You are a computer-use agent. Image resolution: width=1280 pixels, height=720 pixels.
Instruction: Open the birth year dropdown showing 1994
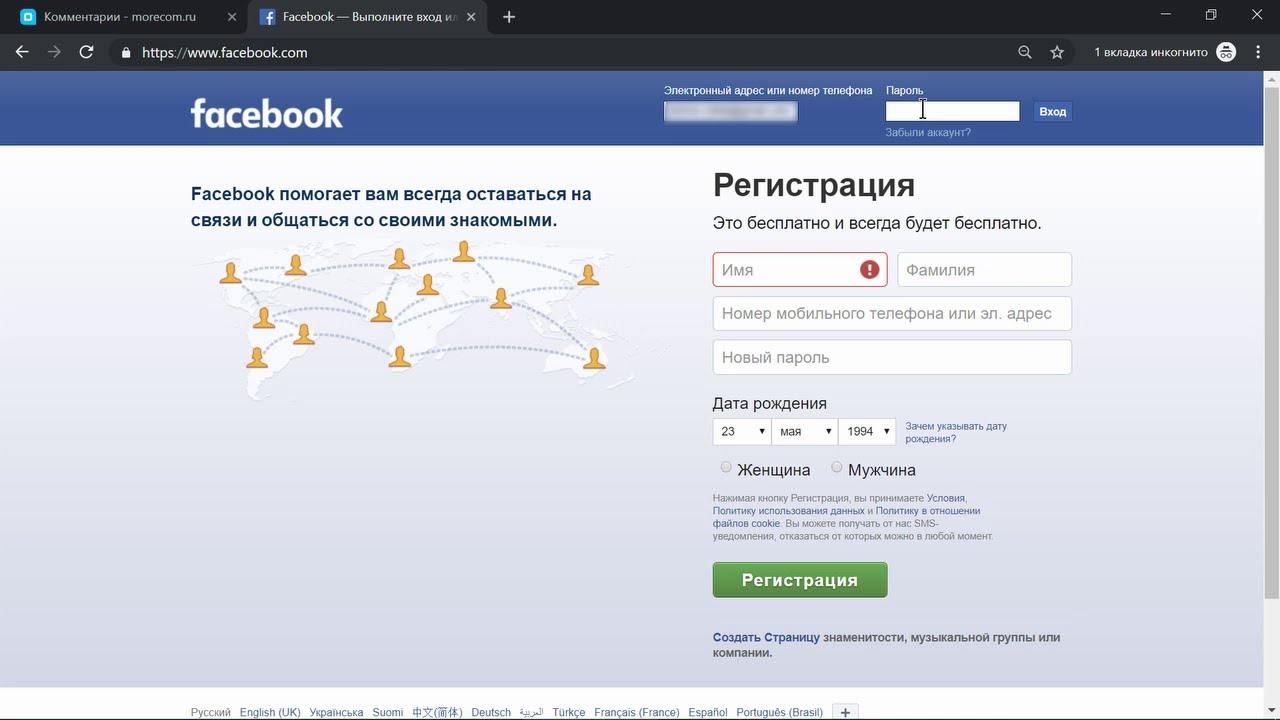pyautogui.click(x=867, y=431)
